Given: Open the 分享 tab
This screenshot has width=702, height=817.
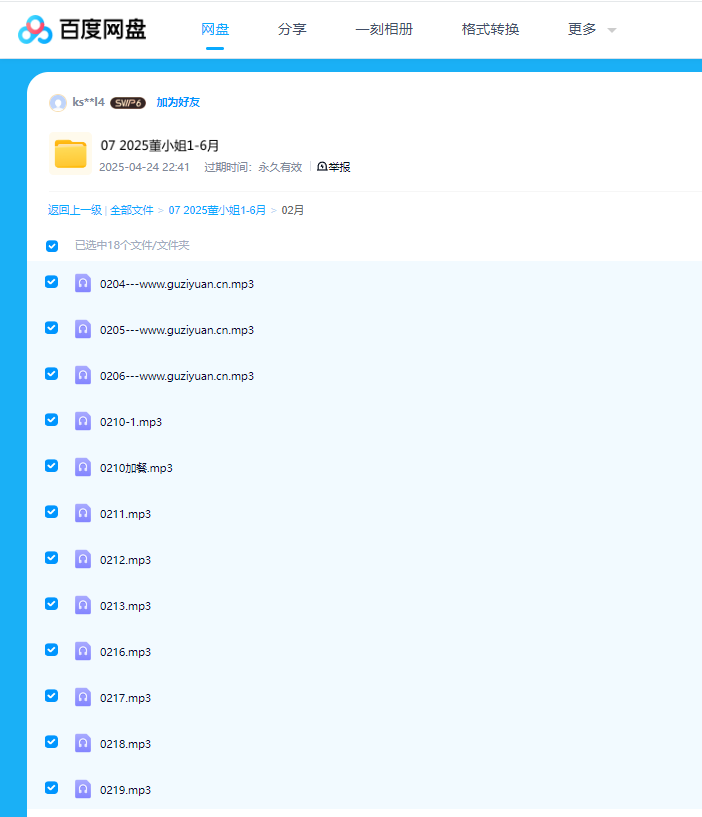Looking at the screenshot, I should pos(292,30).
